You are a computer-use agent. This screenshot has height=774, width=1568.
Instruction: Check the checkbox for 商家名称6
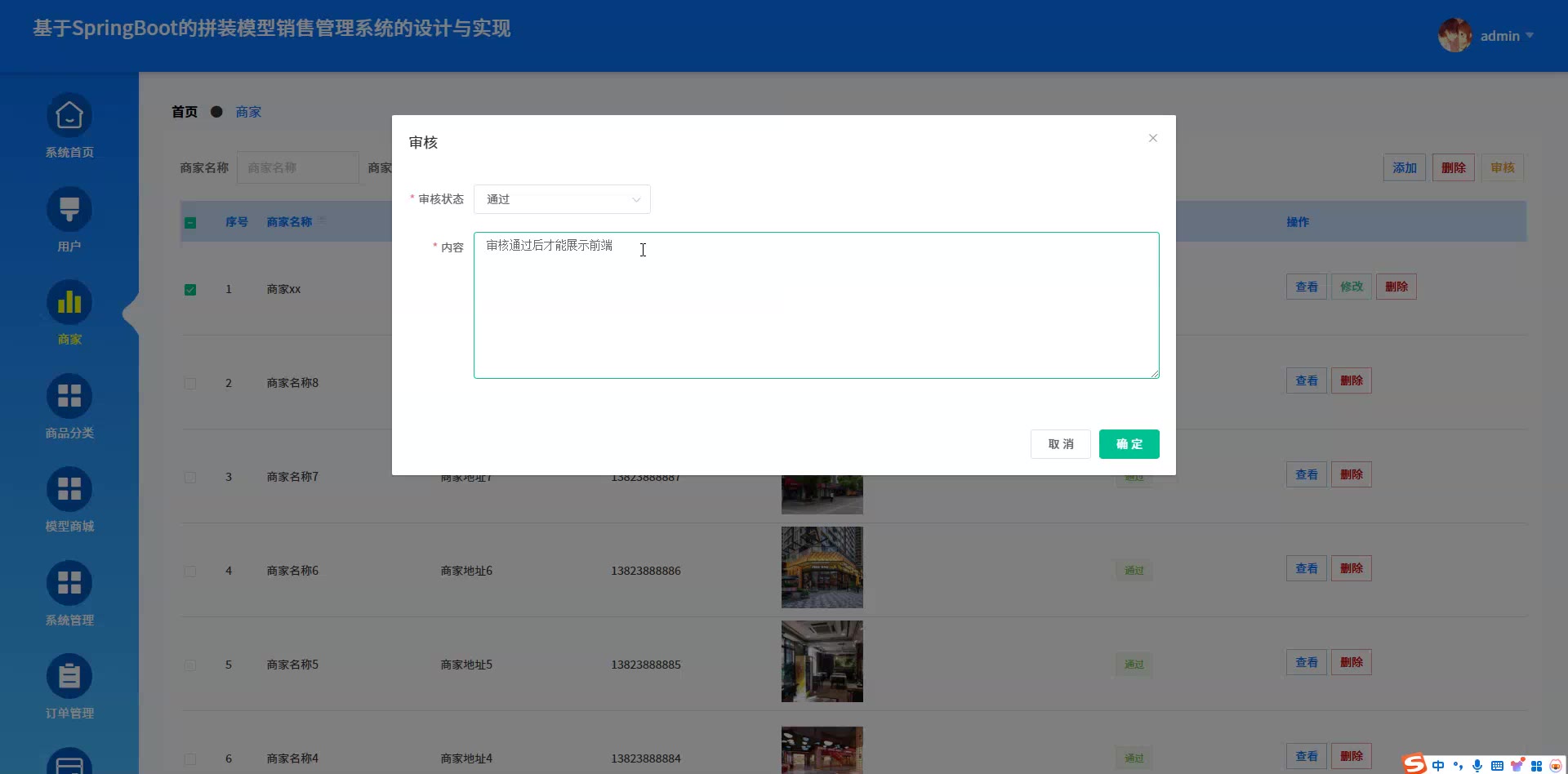[190, 571]
